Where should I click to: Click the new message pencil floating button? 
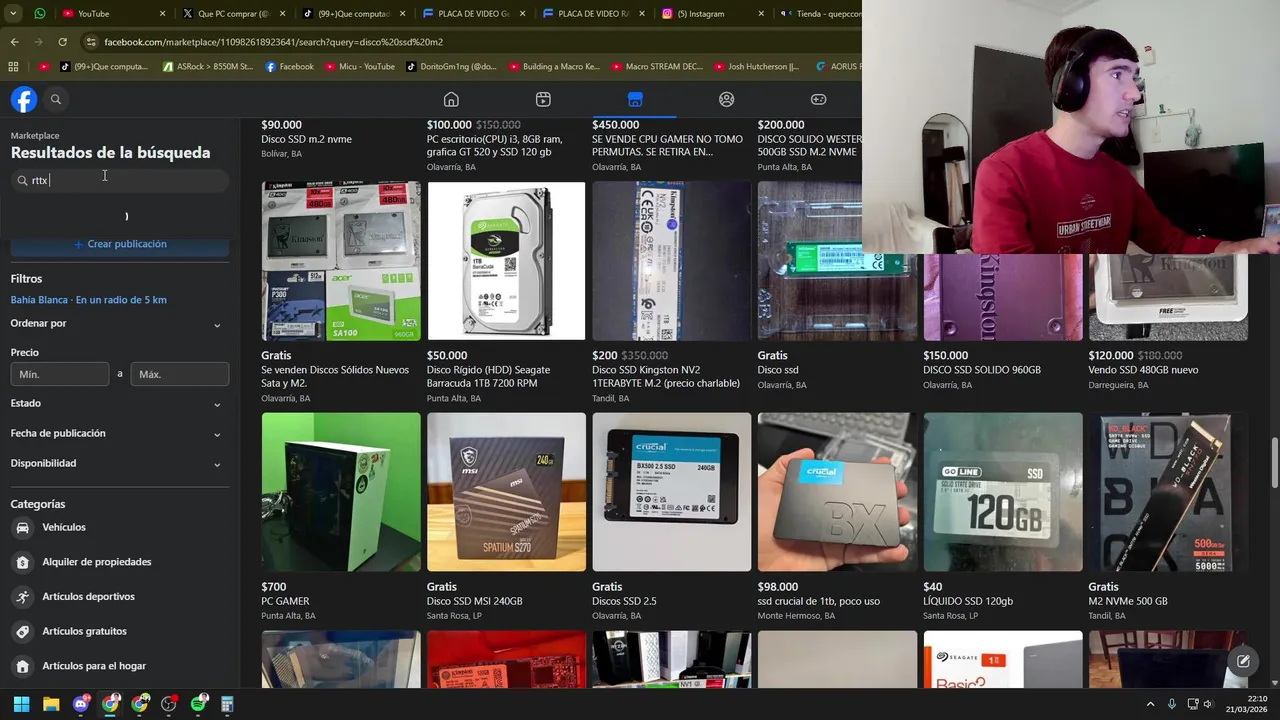point(1243,661)
